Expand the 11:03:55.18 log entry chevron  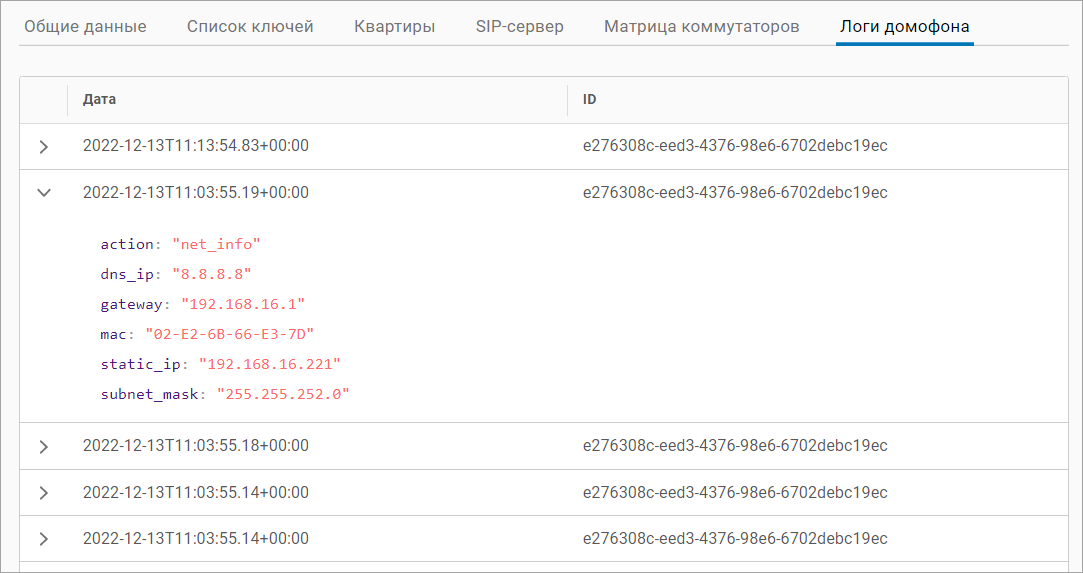coord(43,447)
